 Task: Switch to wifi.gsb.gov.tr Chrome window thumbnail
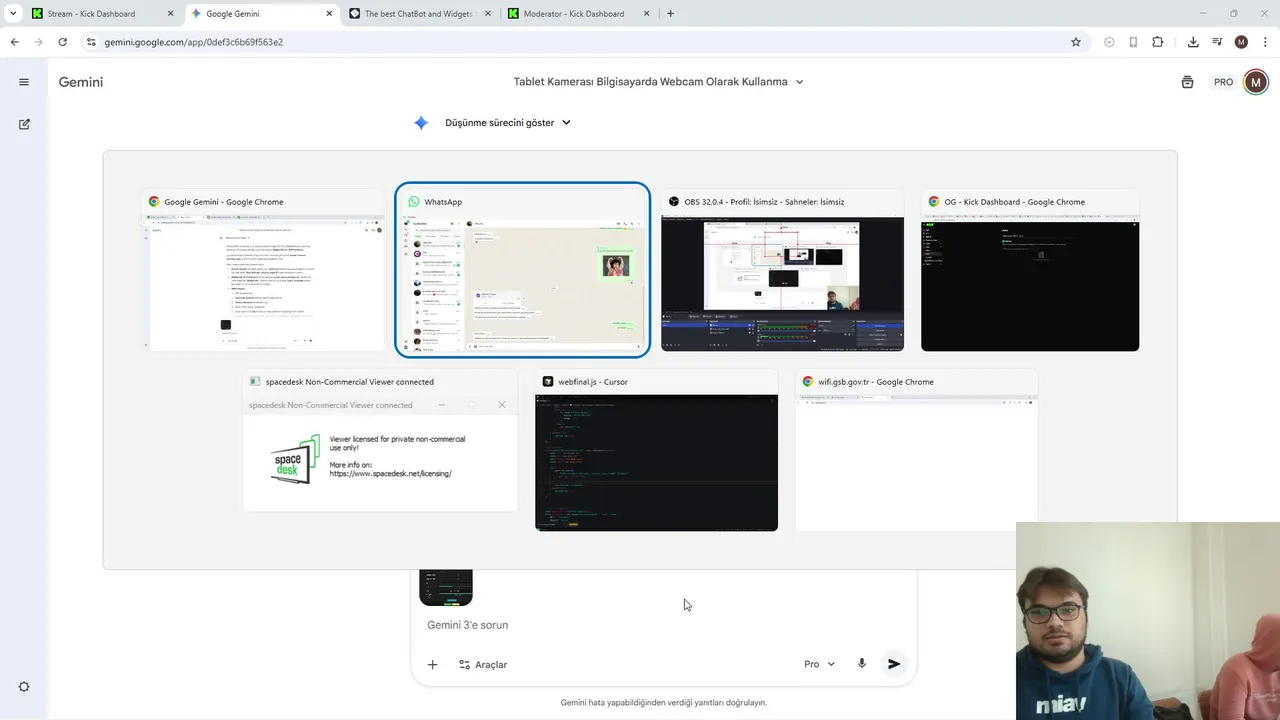916,451
